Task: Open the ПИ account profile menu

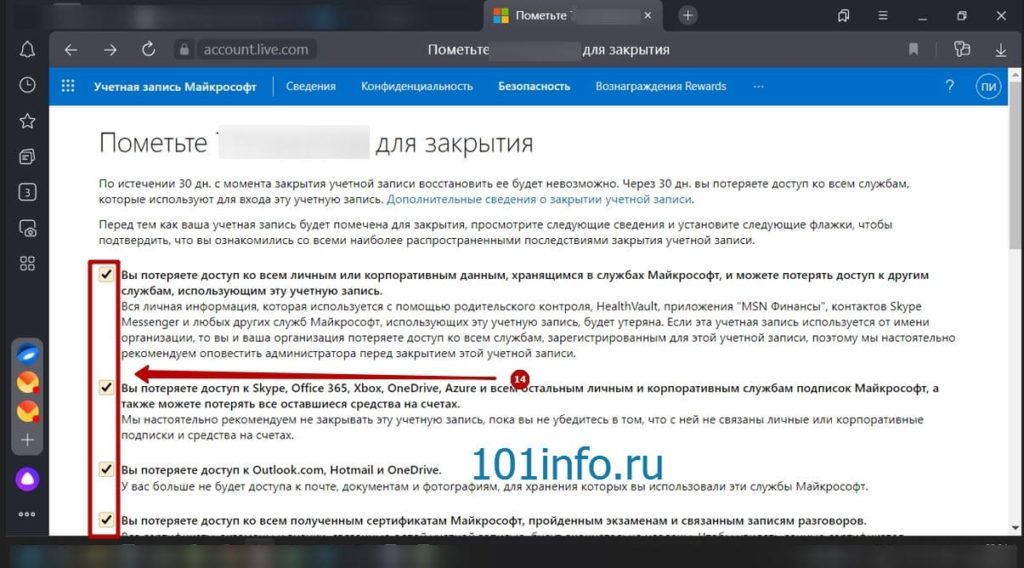Action: (988, 86)
